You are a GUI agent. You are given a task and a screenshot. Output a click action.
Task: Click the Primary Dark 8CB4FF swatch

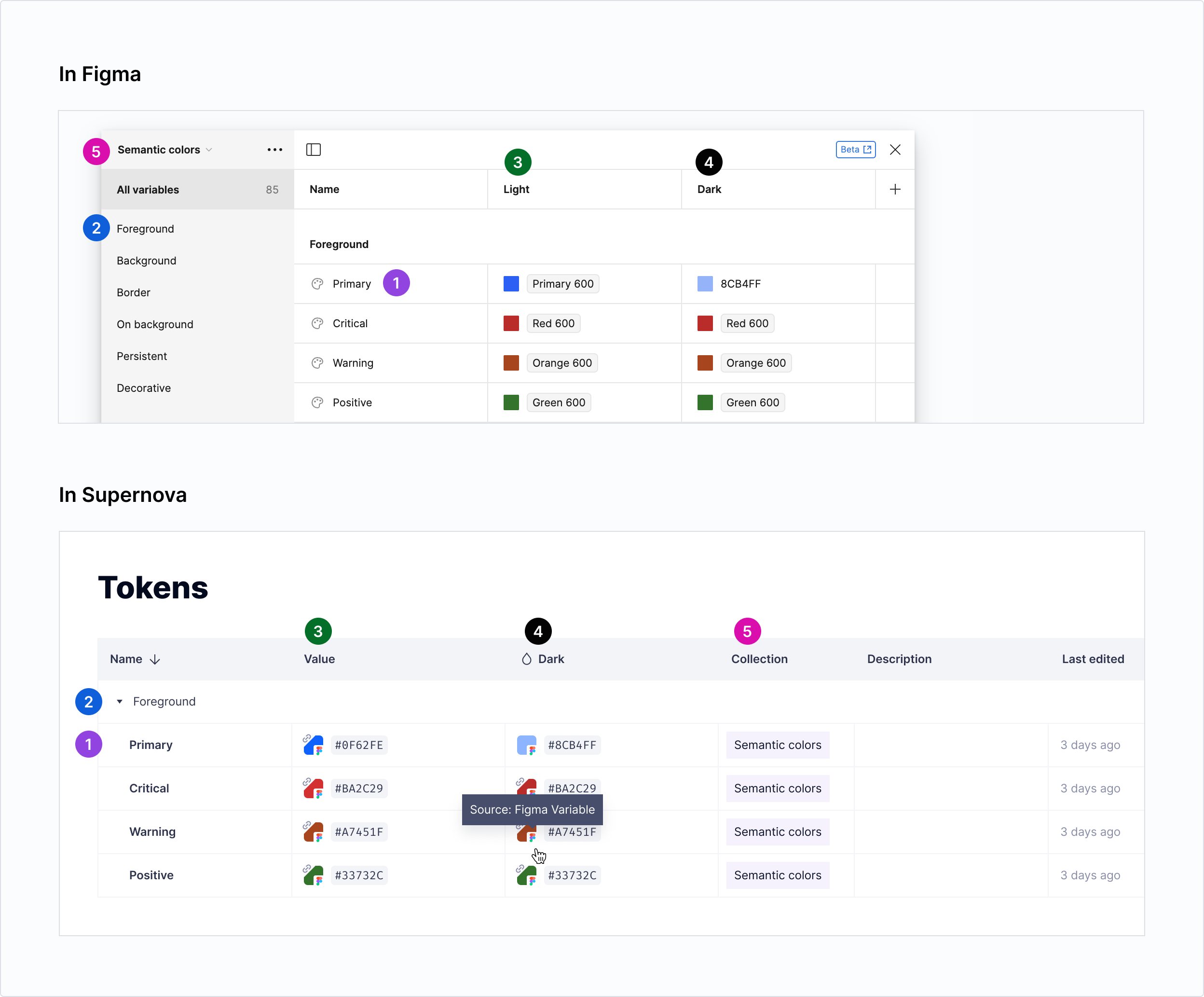705,284
